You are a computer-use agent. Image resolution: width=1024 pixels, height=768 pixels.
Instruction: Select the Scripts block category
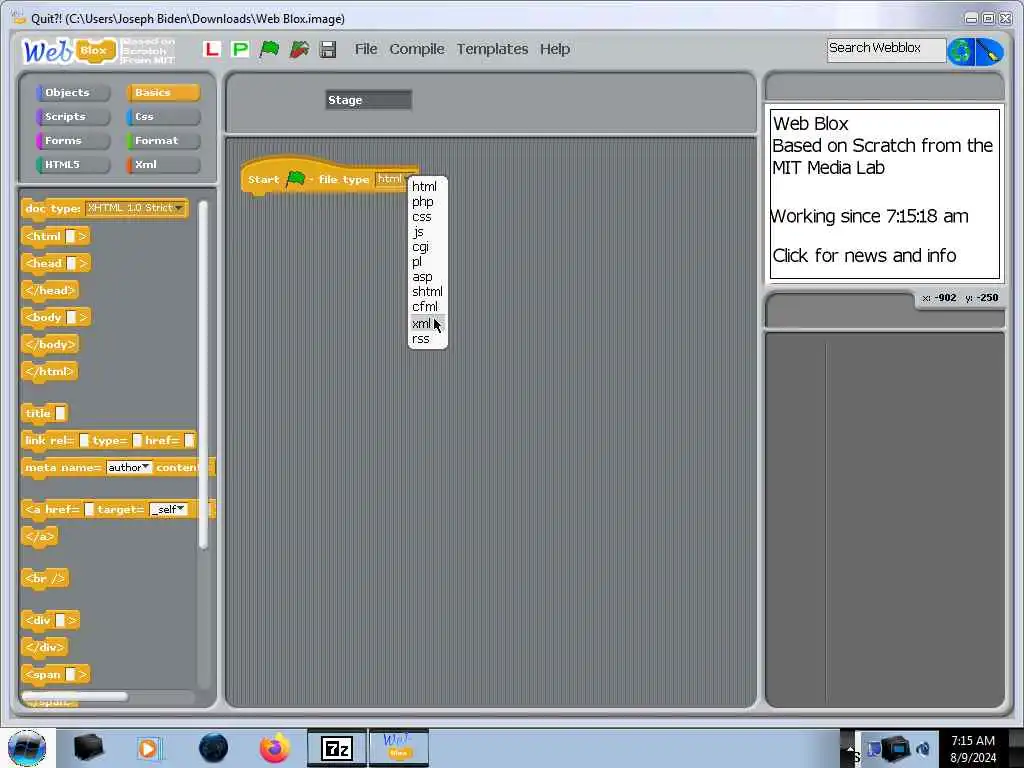point(72,117)
